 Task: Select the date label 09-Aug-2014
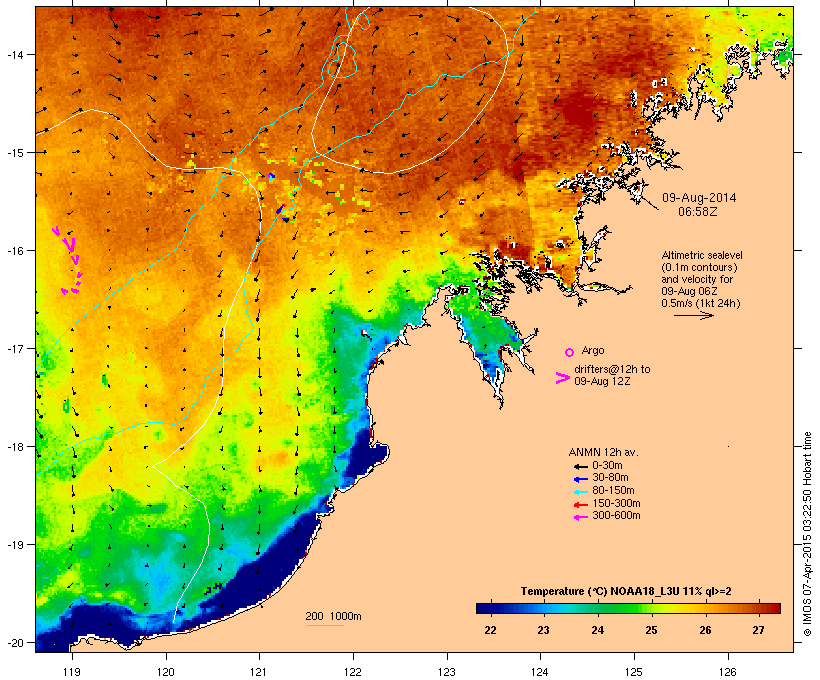[699, 198]
